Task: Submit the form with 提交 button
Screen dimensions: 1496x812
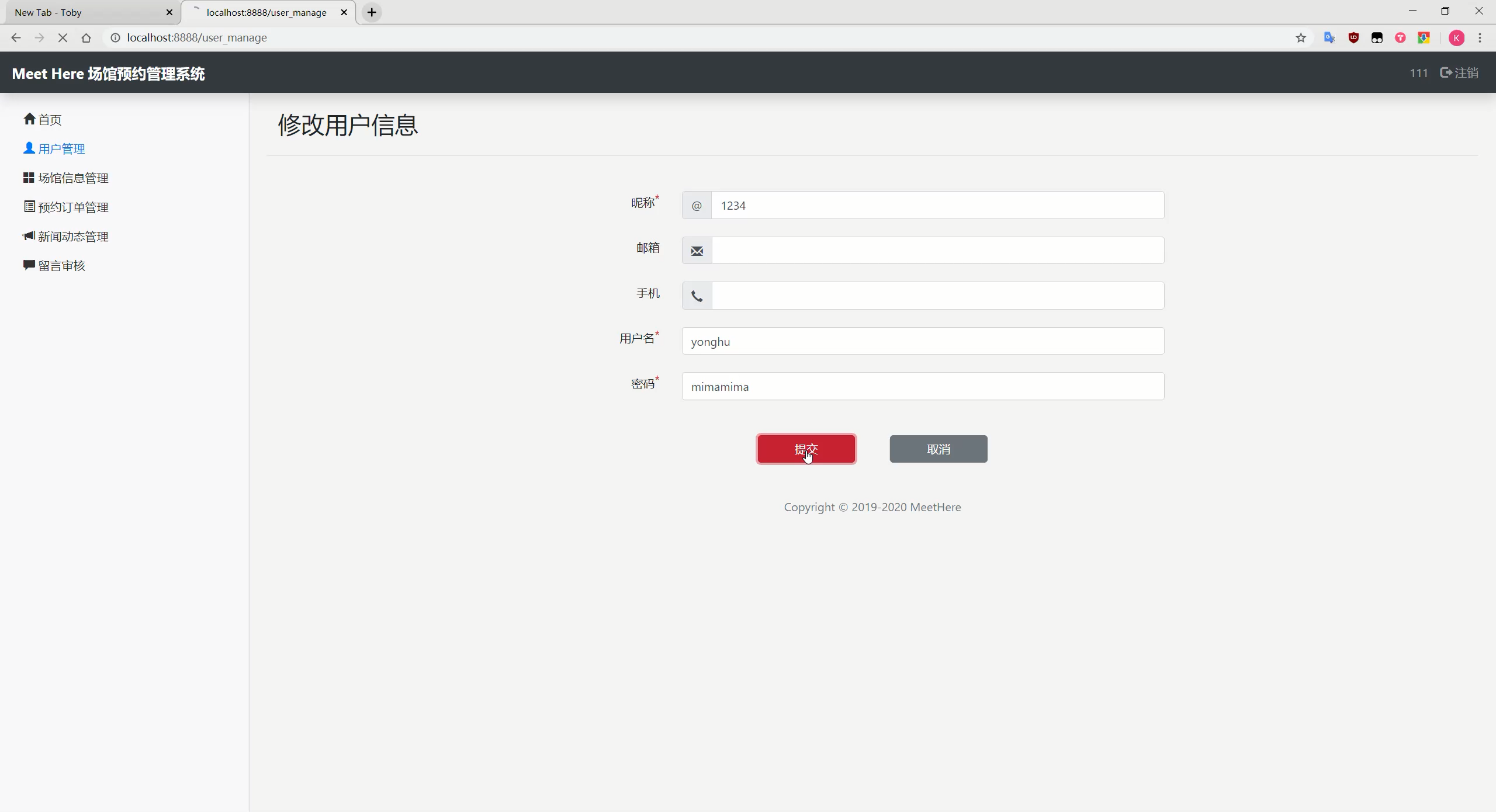Action: (806, 449)
